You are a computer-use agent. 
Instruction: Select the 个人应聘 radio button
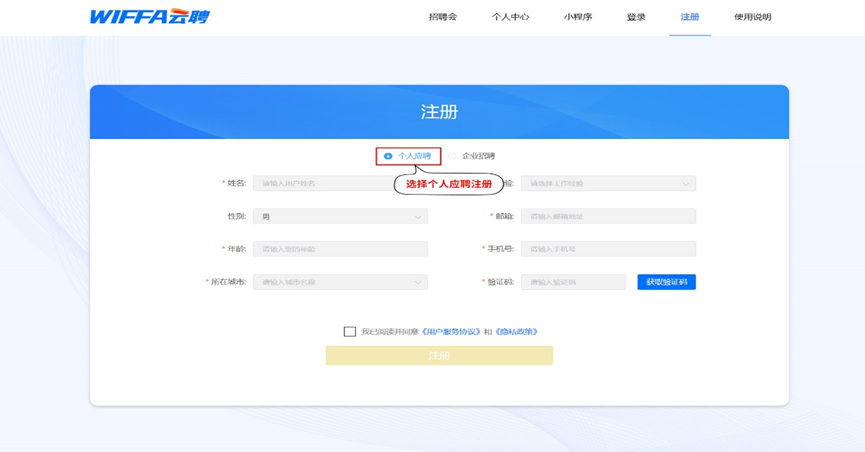tap(388, 156)
